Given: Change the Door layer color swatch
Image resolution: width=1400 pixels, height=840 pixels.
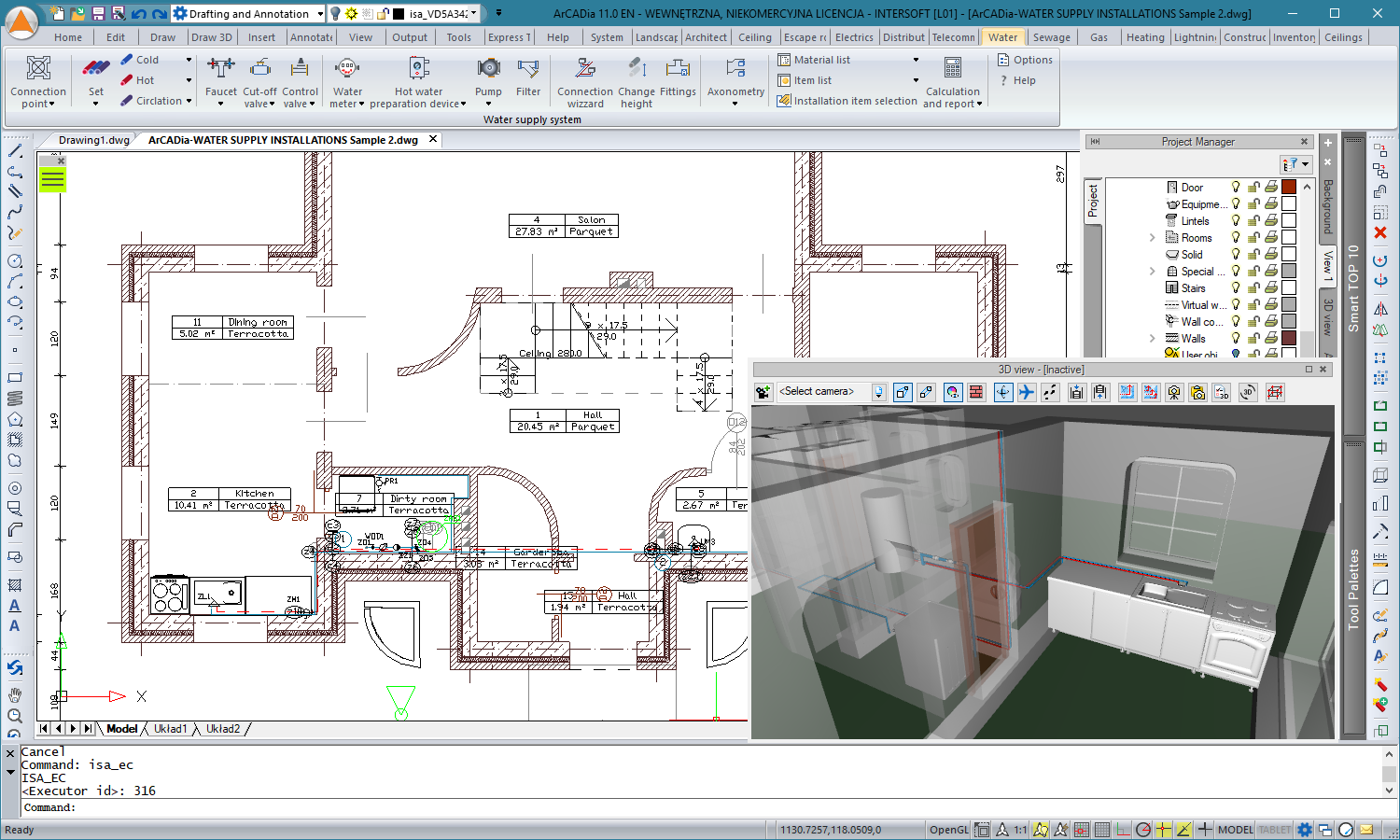Looking at the screenshot, I should 1289,187.
